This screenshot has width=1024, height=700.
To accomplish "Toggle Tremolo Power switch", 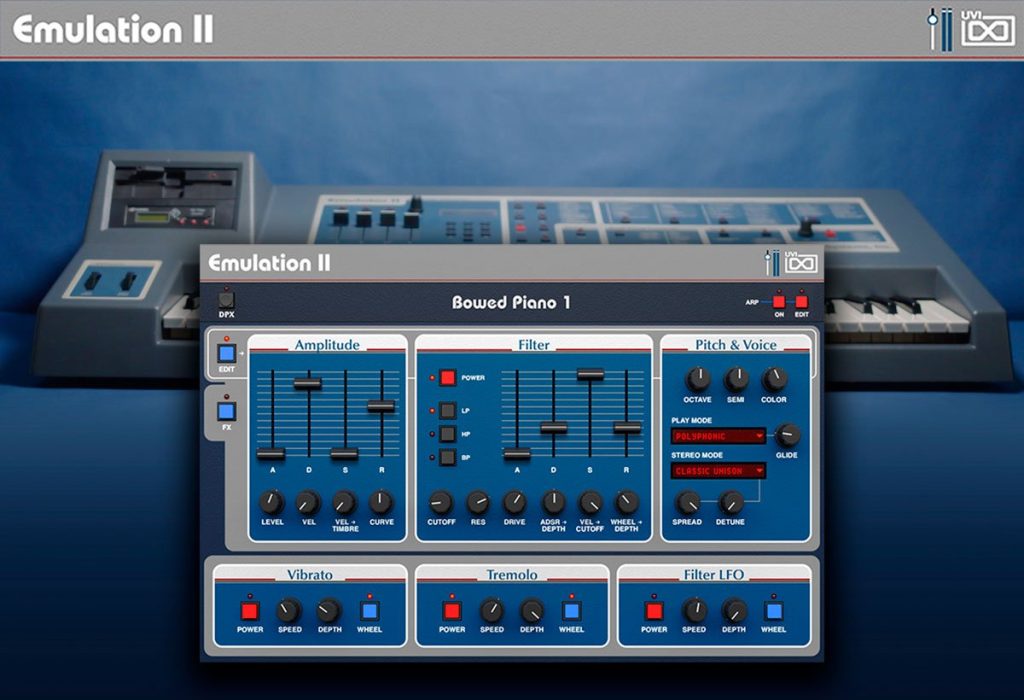I will (452, 611).
